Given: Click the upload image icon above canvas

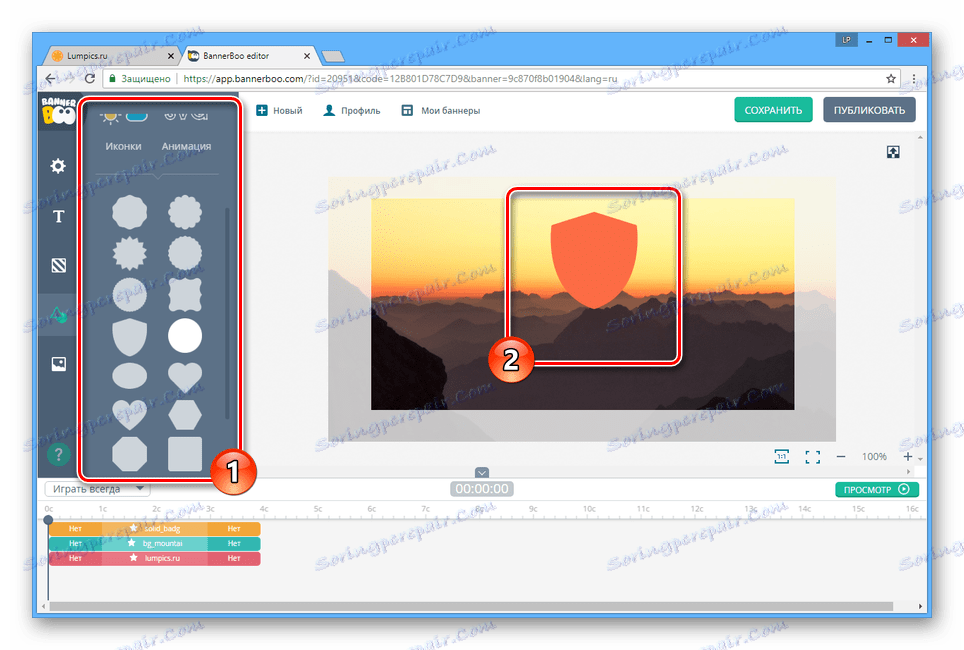Looking at the screenshot, I should 893,152.
